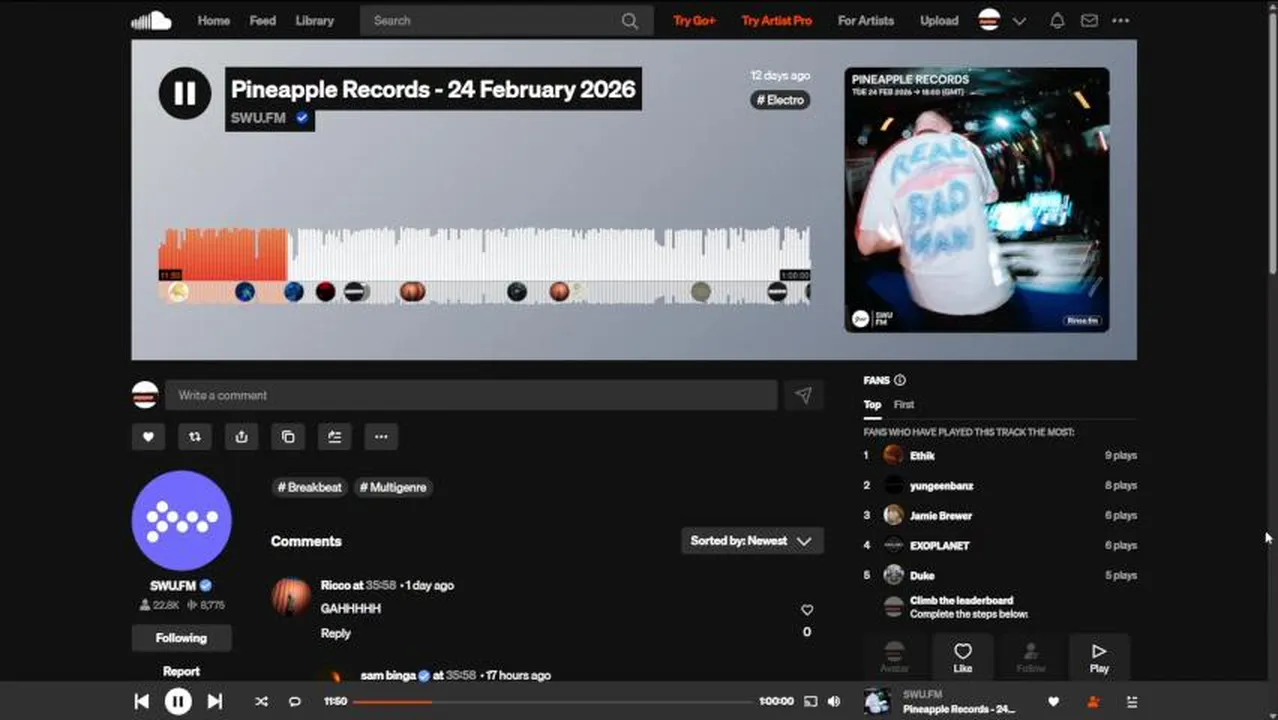Open Upload in the header
Viewport: 1278px width, 720px height.
(939, 21)
